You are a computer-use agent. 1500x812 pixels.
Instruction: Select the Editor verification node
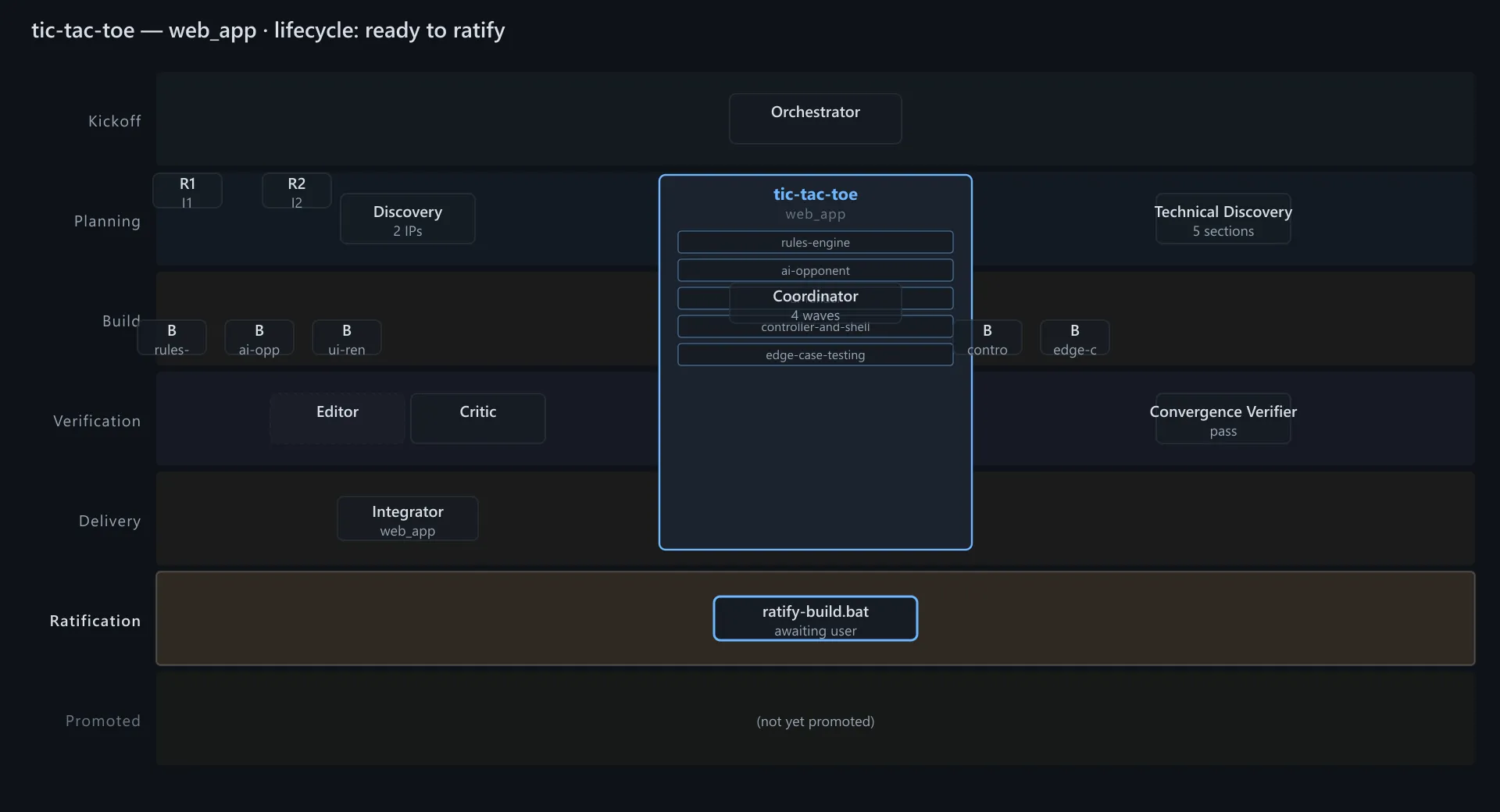(337, 418)
